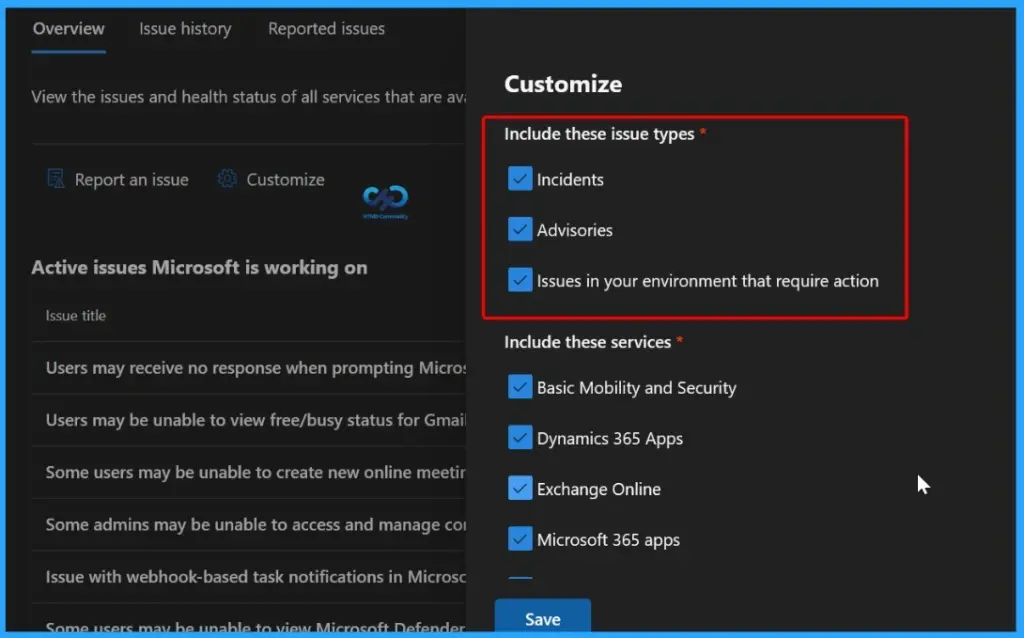Click the Microsoft 365 apps label
Image resolution: width=1024 pixels, height=638 pixels.
tap(609, 540)
